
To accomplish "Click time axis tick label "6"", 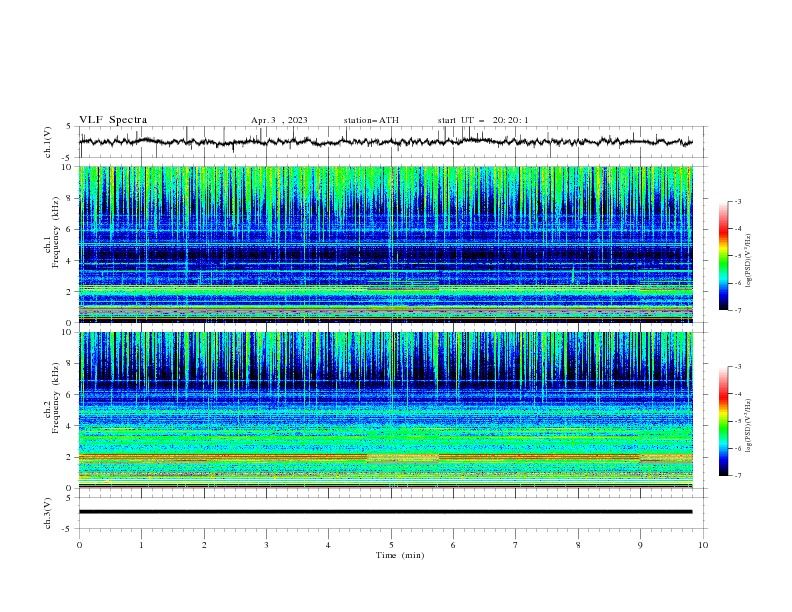I will [453, 545].
